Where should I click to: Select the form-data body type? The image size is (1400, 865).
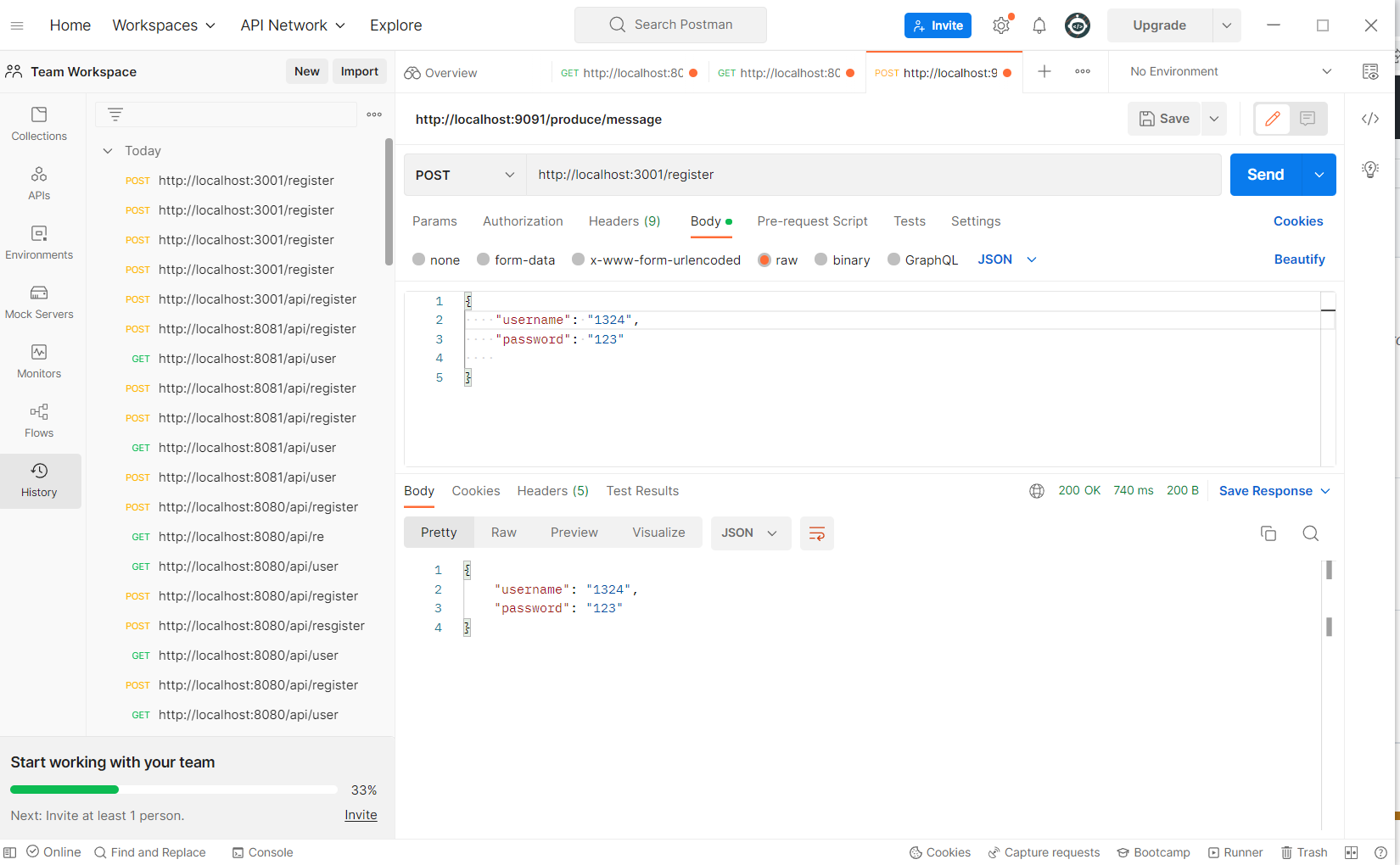[x=516, y=259]
